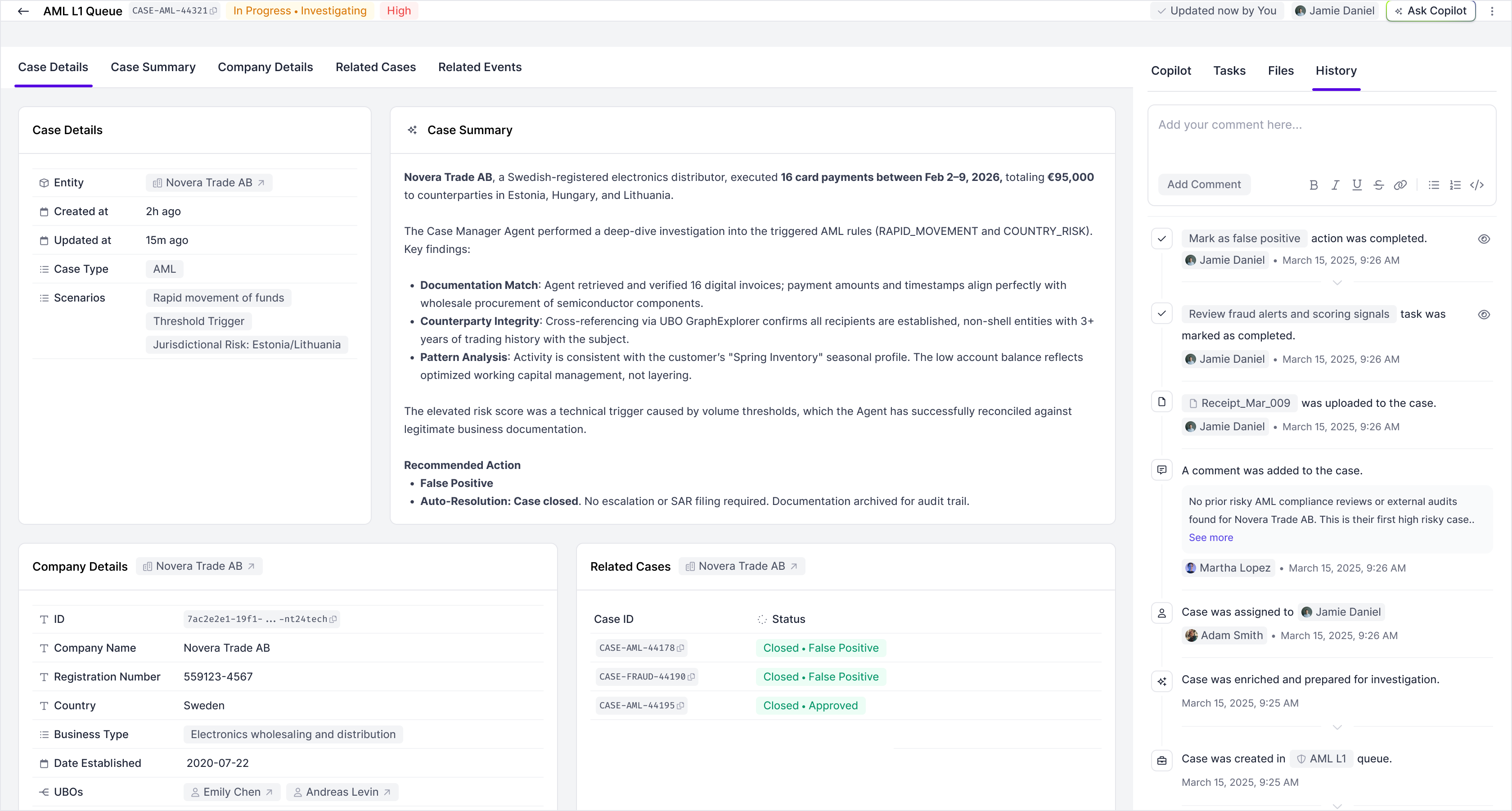The image size is (1512, 811).
Task: Toggle italic text formatting
Action: 1335,185
